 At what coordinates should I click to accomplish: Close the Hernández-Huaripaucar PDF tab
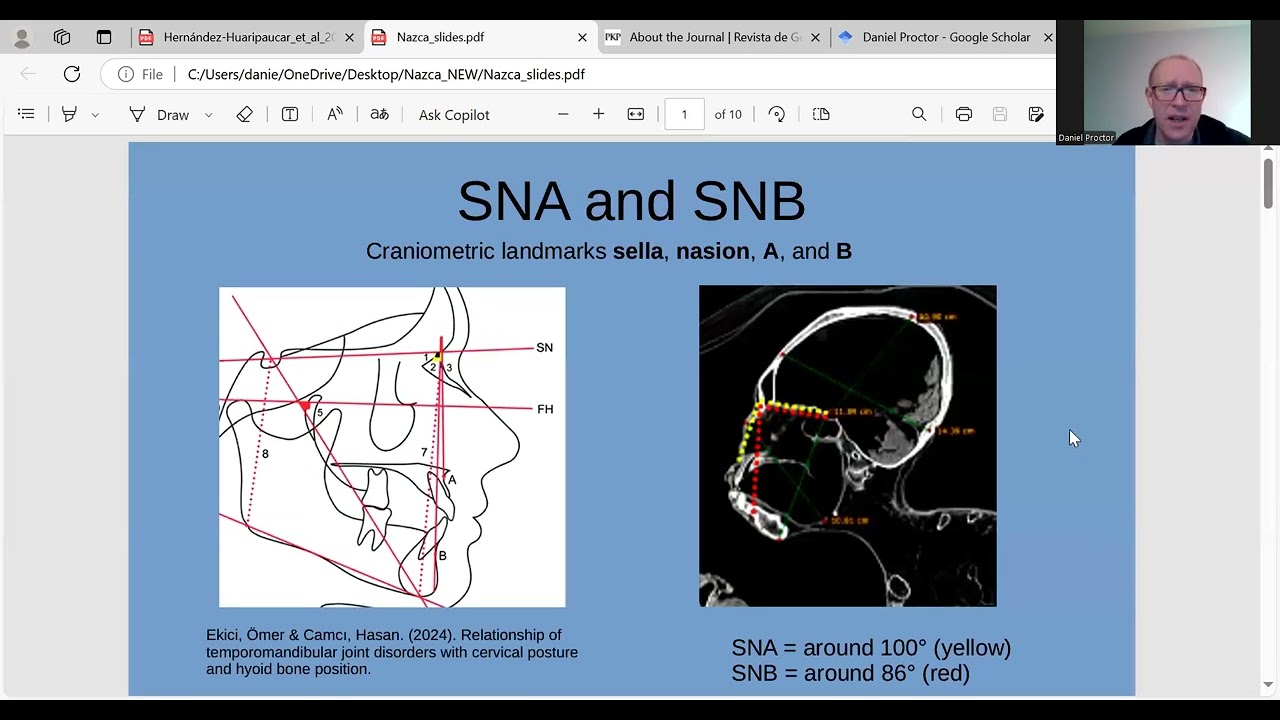349,37
